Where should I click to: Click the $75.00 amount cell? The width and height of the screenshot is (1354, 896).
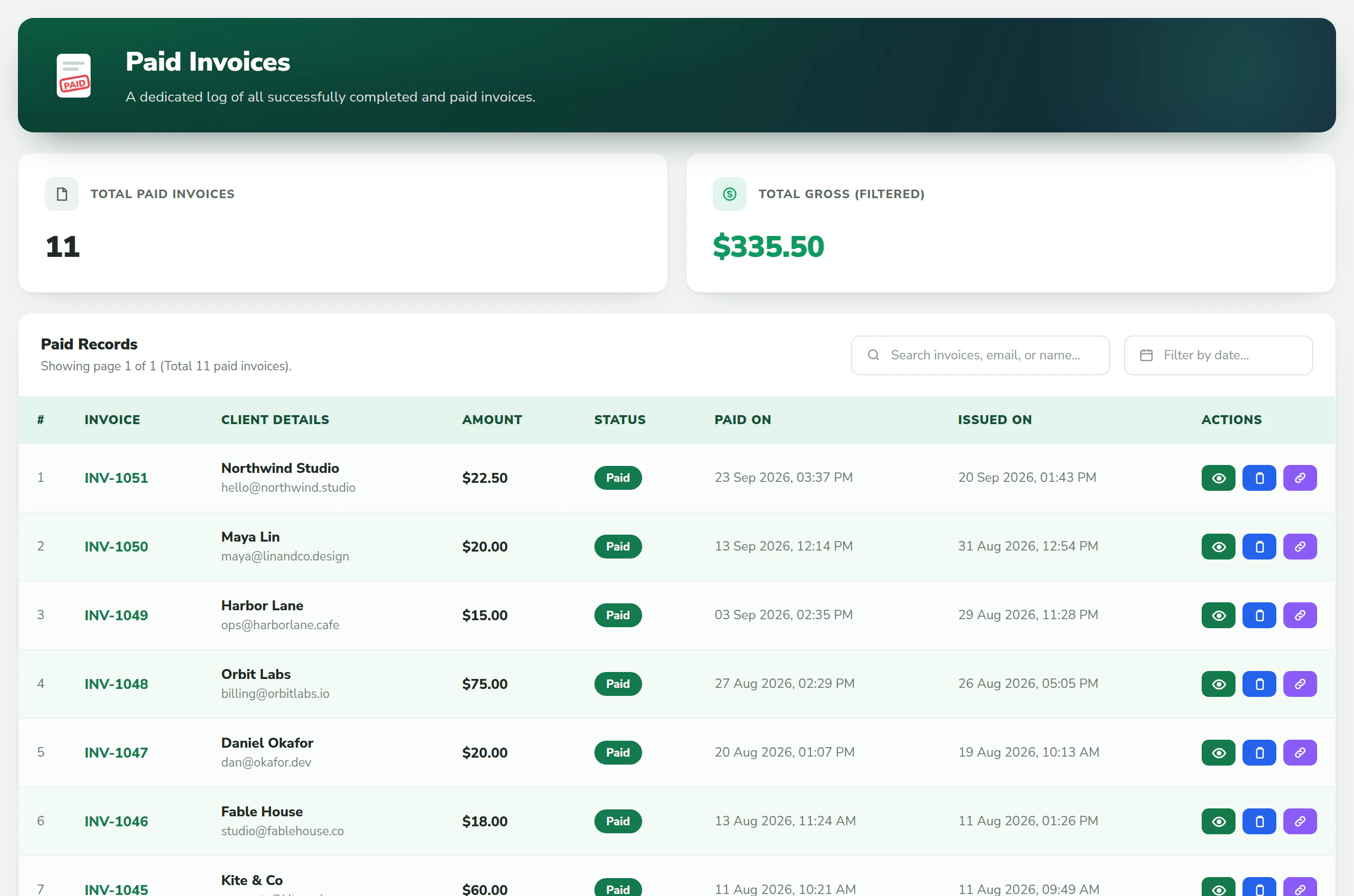pyautogui.click(x=484, y=684)
